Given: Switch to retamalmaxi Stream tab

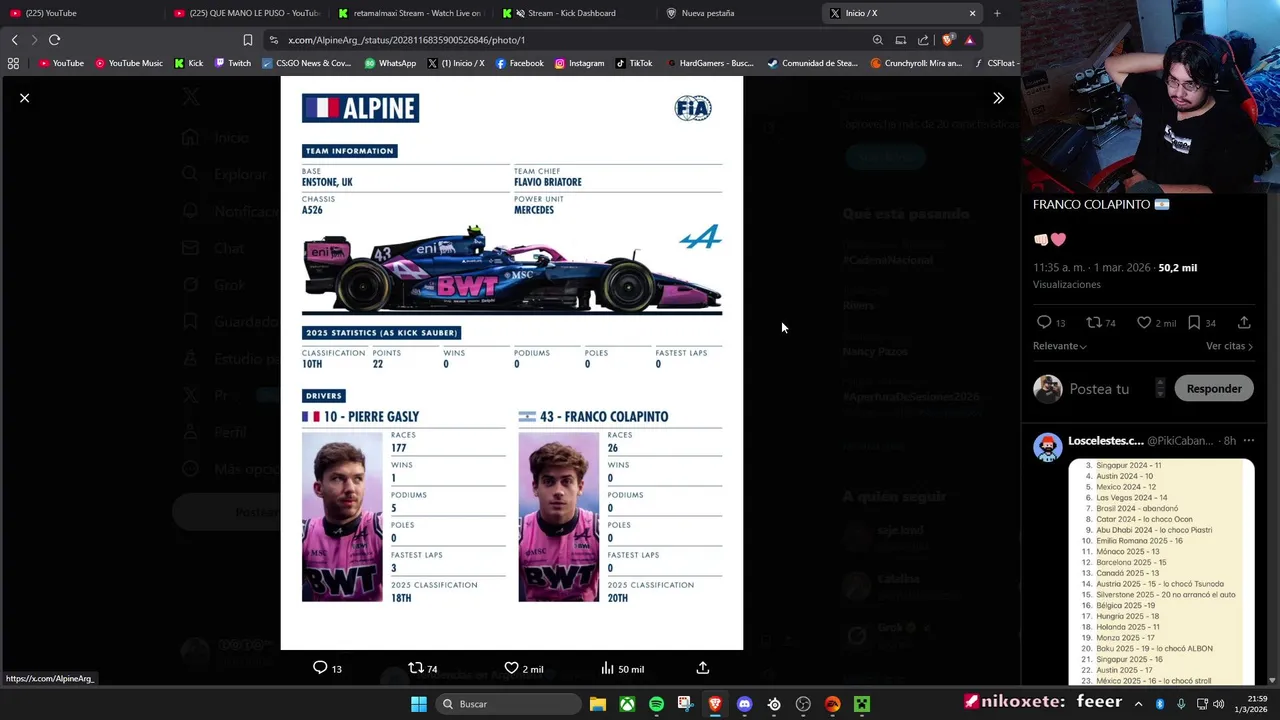Looking at the screenshot, I should (411, 13).
